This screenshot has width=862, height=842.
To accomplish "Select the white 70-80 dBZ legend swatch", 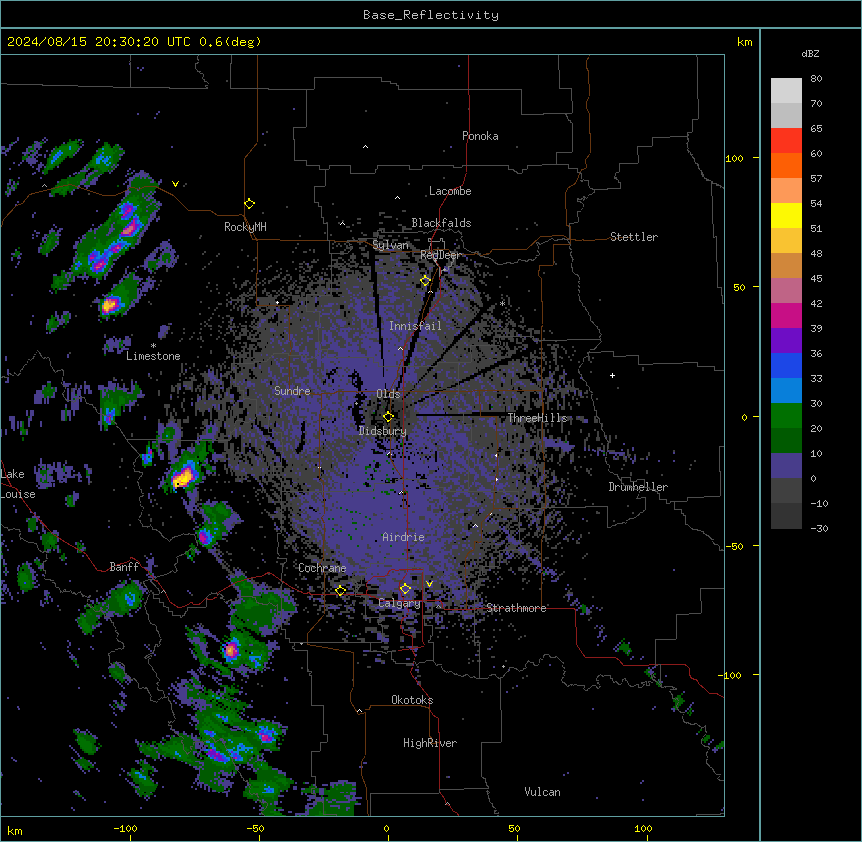I will [786, 91].
